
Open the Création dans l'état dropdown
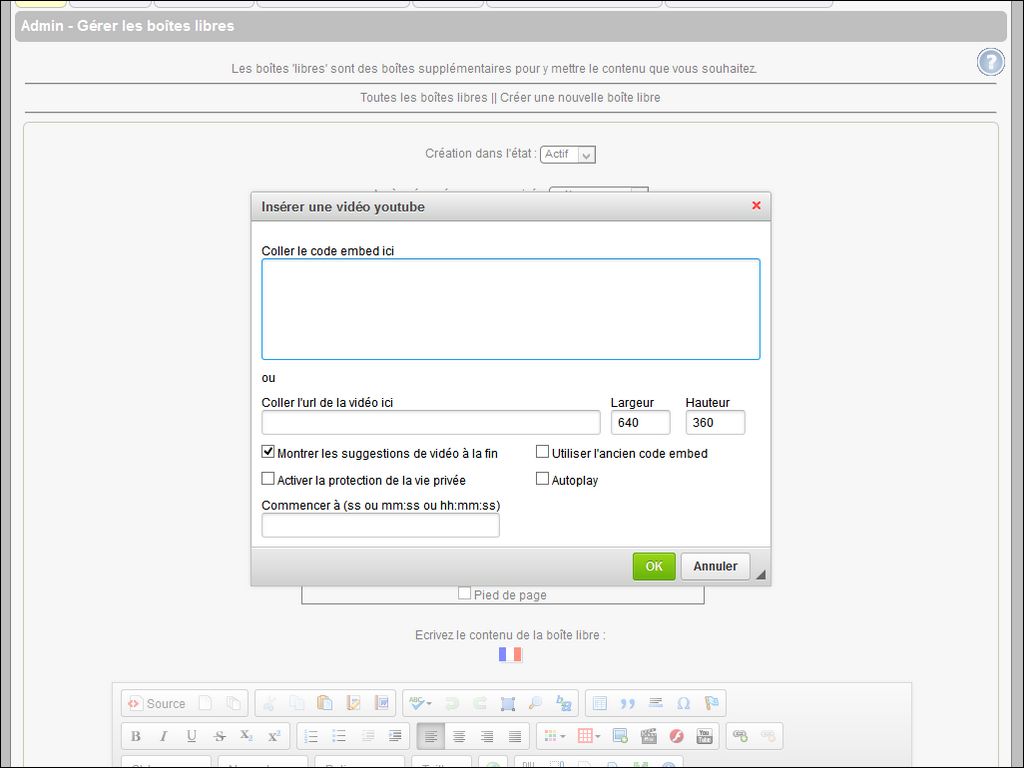pyautogui.click(x=568, y=154)
